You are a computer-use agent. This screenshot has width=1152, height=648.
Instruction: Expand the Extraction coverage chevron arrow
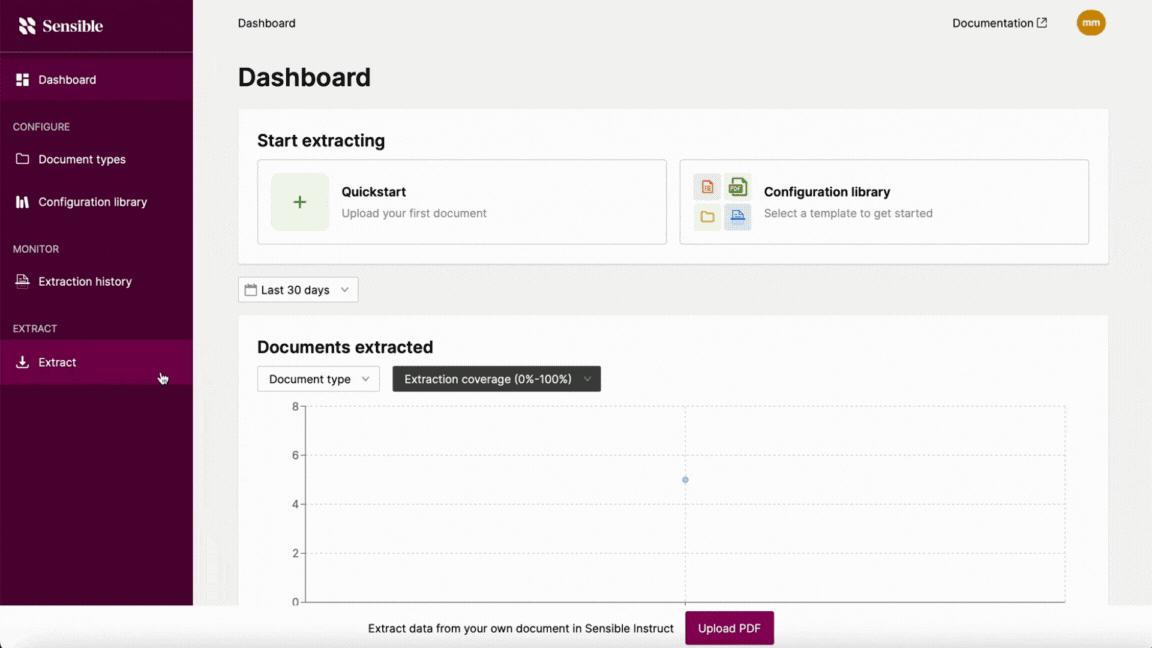click(x=587, y=379)
